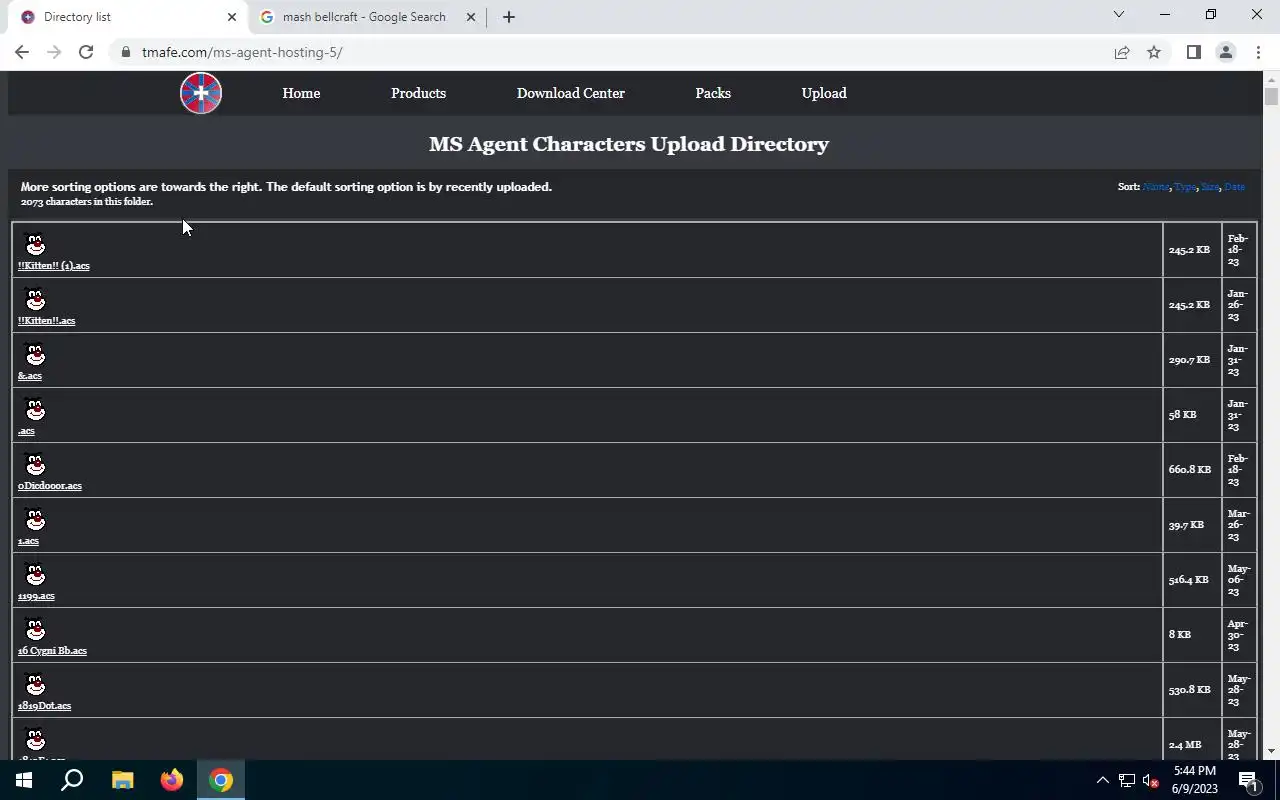Image resolution: width=1280 pixels, height=800 pixels.
Task: Open the 1.acs file link
Action: coord(28,541)
